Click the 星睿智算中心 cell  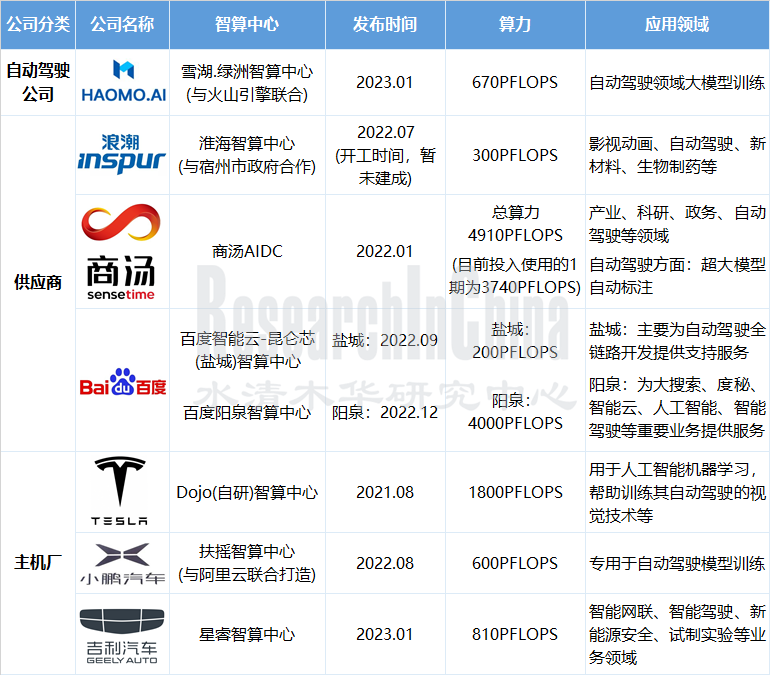point(247,634)
